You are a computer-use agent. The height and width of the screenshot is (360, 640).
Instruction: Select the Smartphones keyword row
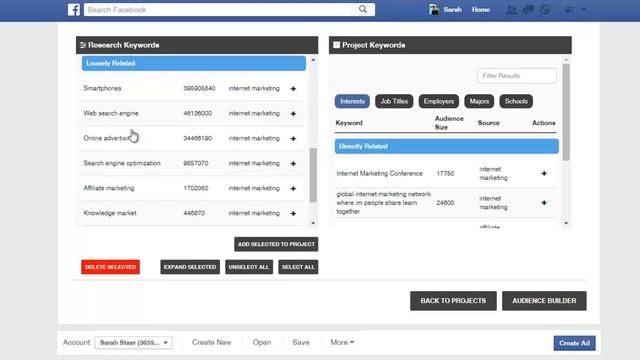tap(193, 89)
